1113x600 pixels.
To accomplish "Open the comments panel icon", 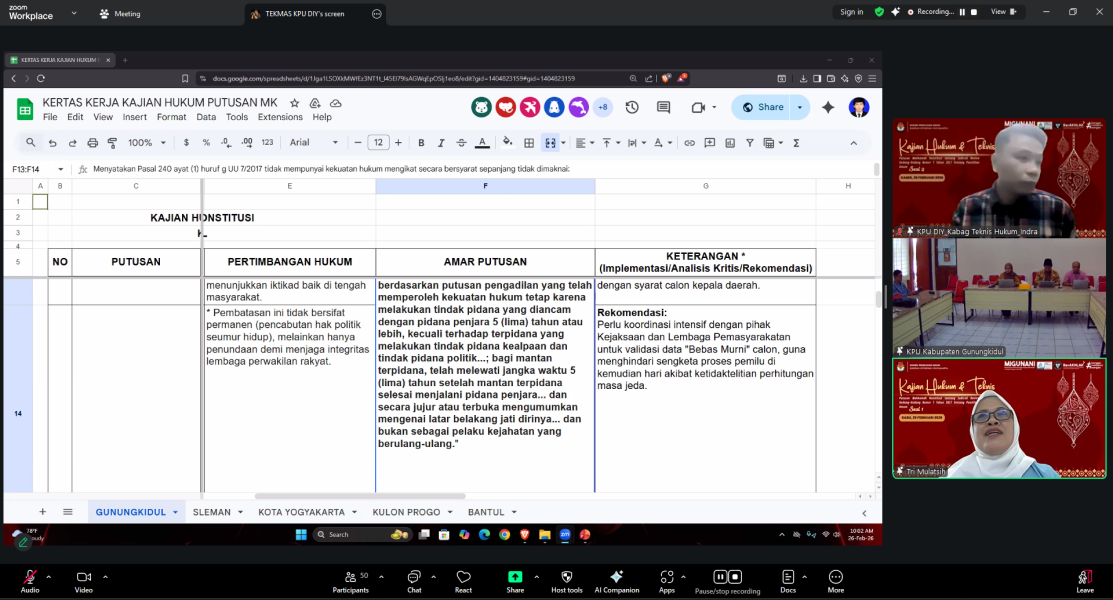I will click(x=663, y=107).
